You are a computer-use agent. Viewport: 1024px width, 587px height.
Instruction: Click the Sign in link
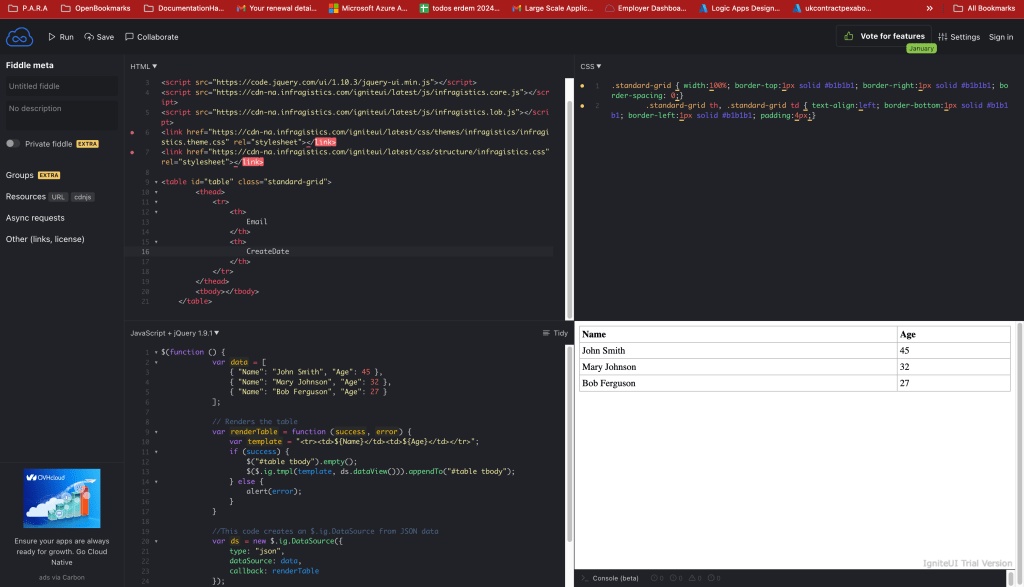tap(1000, 37)
